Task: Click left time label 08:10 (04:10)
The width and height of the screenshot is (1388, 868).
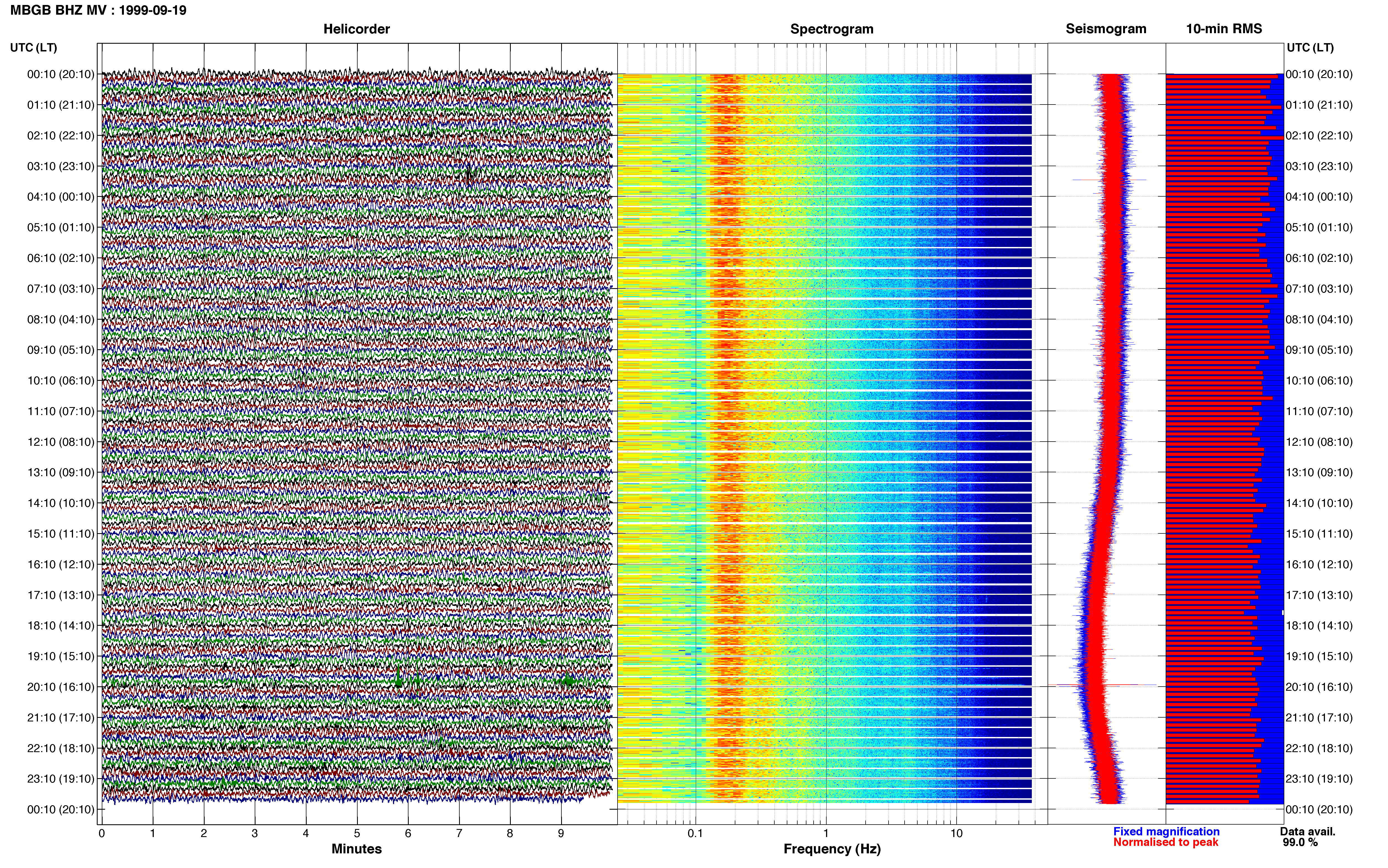Action: click(x=61, y=319)
